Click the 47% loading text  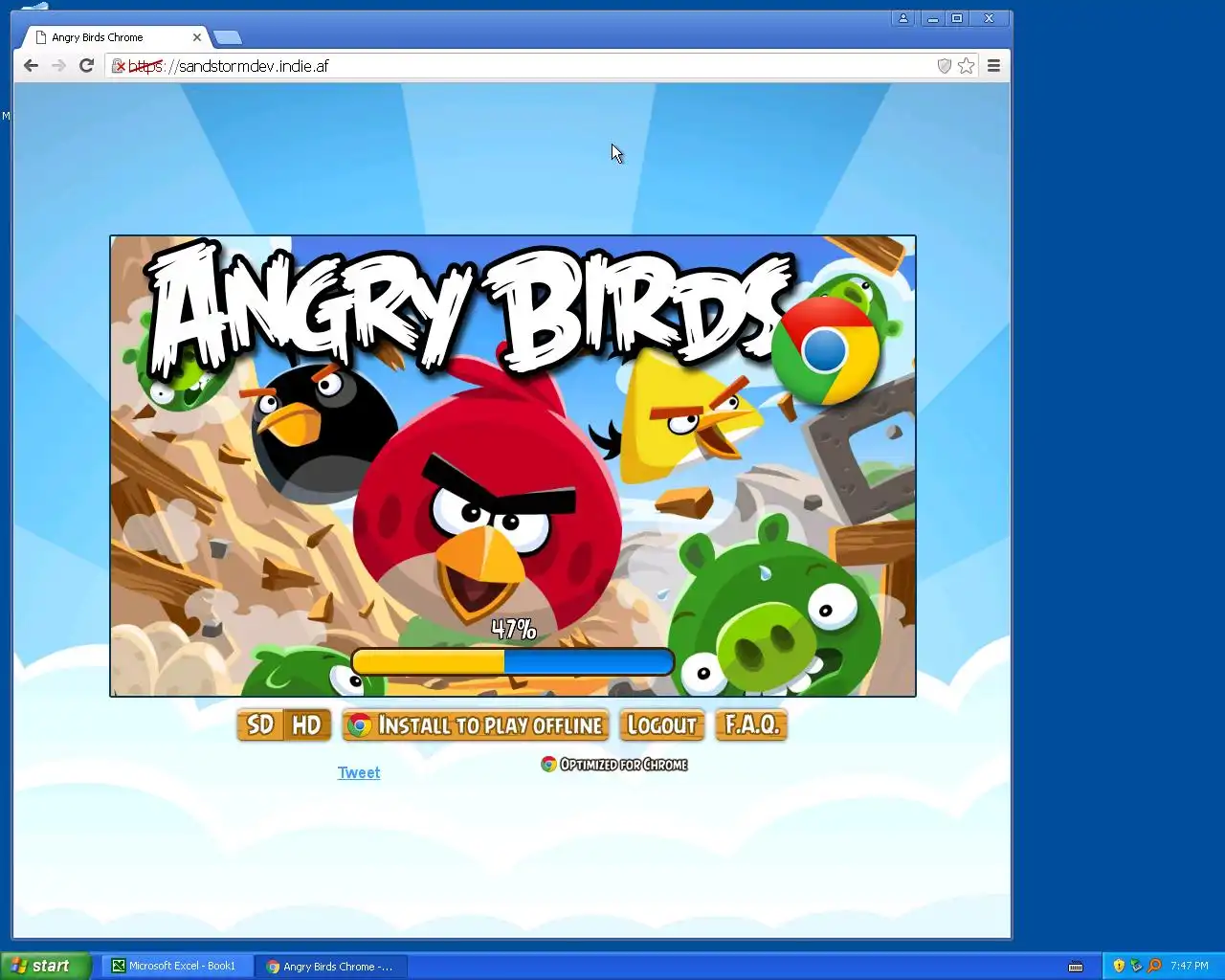click(x=513, y=629)
